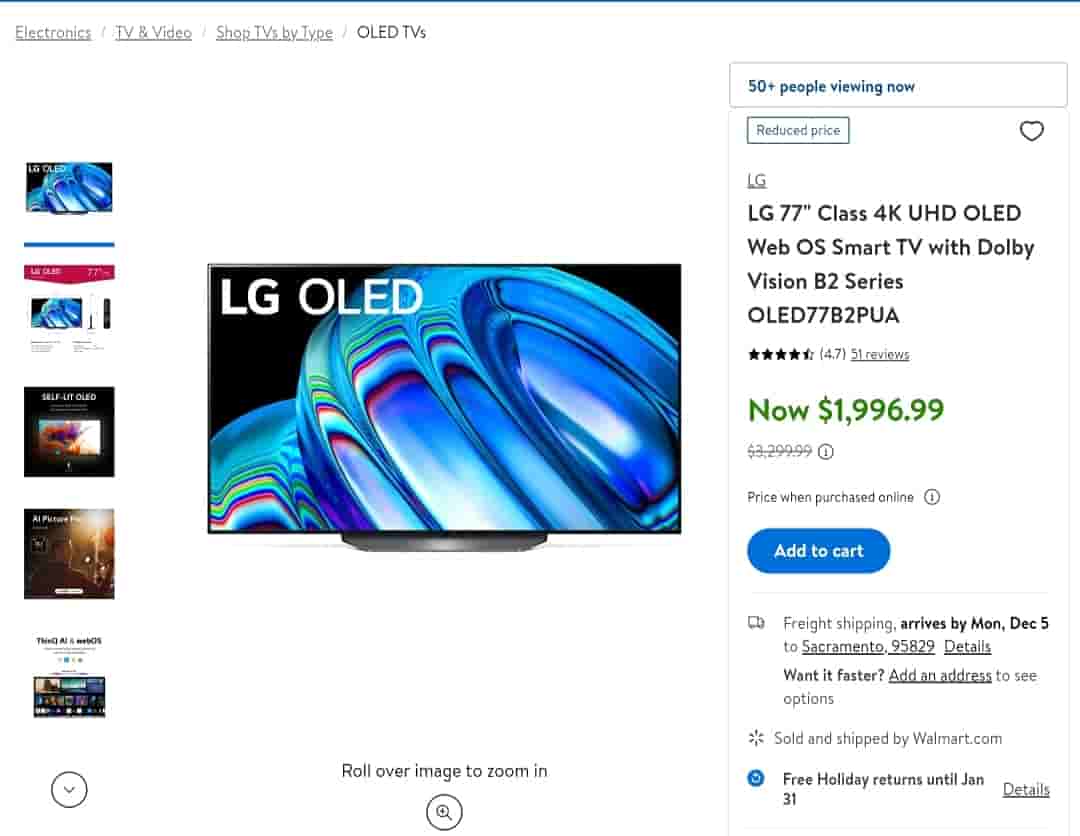Open Details for Free Holiday returns
This screenshot has height=836, width=1080.
tap(1026, 789)
